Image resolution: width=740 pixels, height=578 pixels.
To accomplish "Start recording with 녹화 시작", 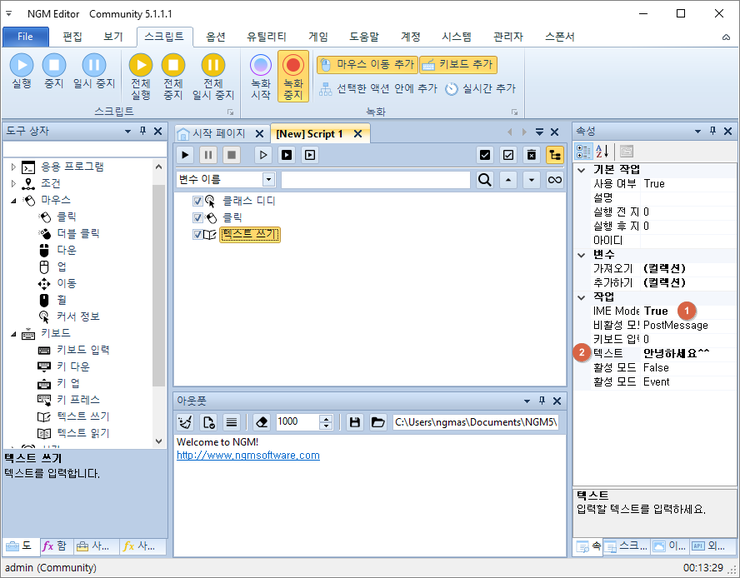I will (261, 77).
